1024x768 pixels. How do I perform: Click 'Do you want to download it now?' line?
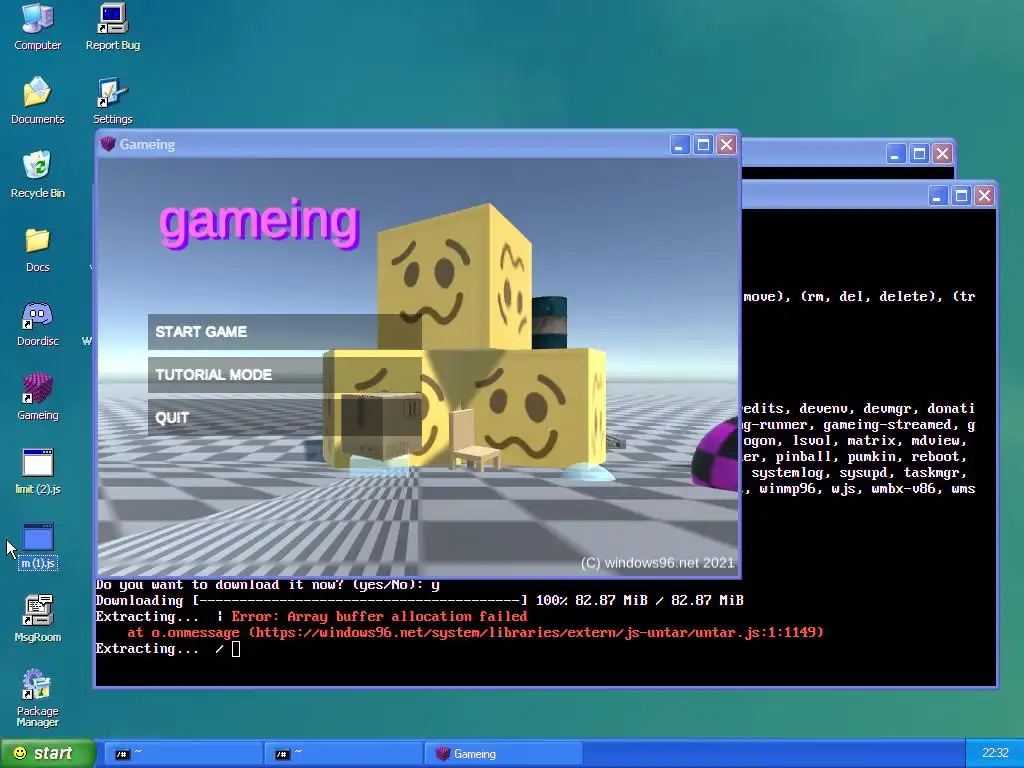[267, 585]
